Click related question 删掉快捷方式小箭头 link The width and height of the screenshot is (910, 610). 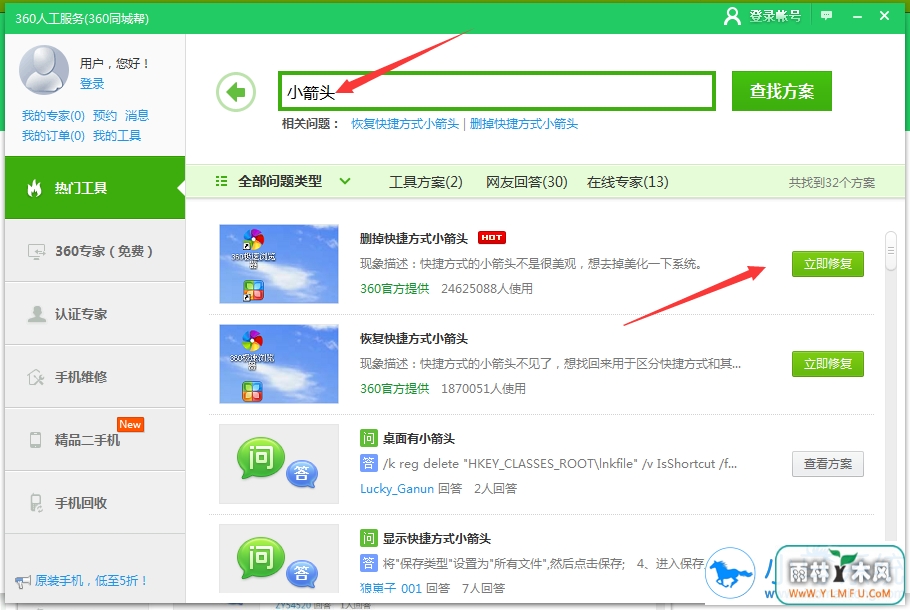tap(523, 124)
